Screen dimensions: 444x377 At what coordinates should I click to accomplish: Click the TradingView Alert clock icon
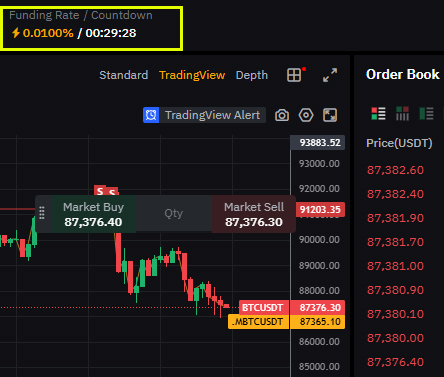pyautogui.click(x=151, y=115)
